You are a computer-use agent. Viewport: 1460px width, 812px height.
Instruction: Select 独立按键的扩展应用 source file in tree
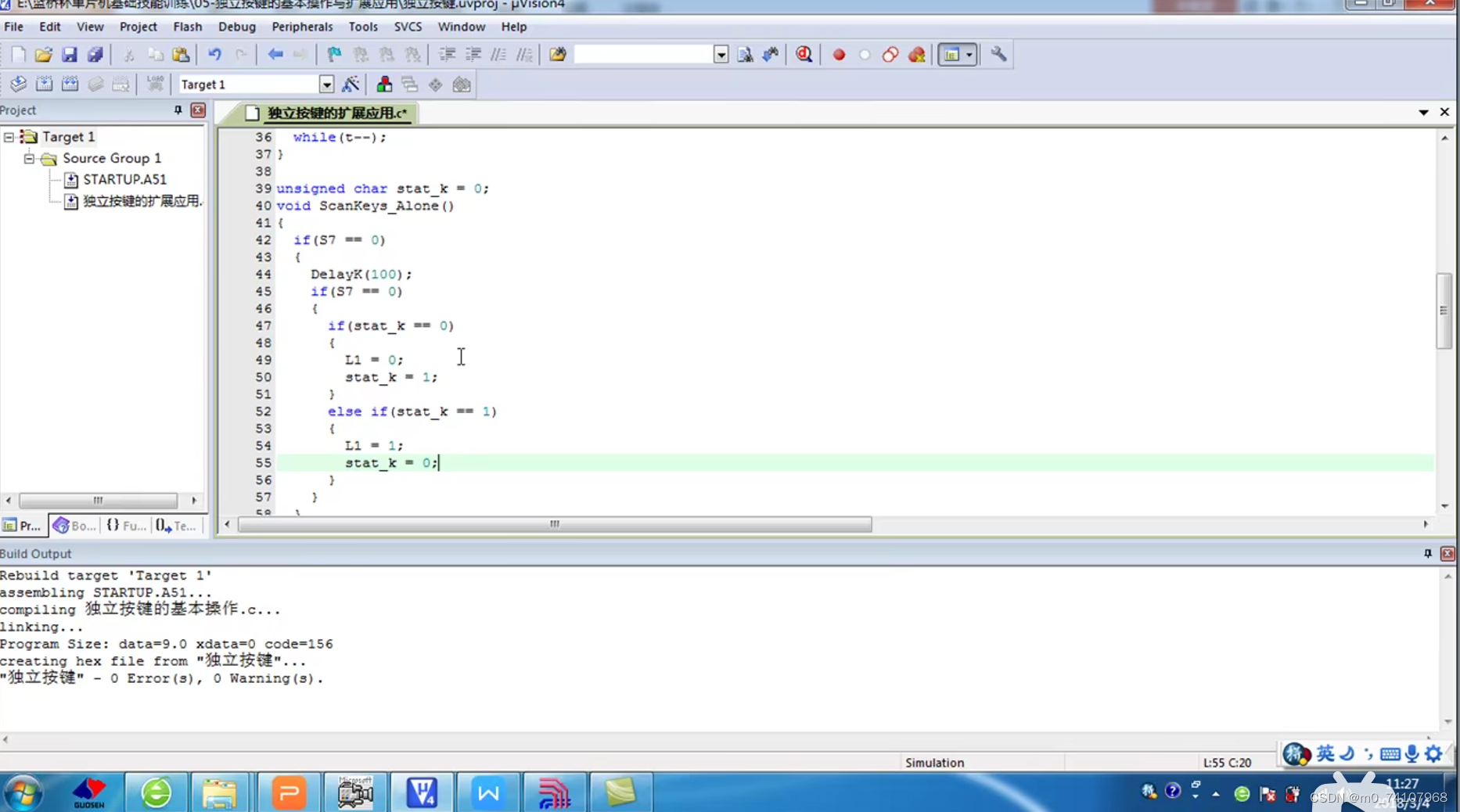pyautogui.click(x=142, y=202)
